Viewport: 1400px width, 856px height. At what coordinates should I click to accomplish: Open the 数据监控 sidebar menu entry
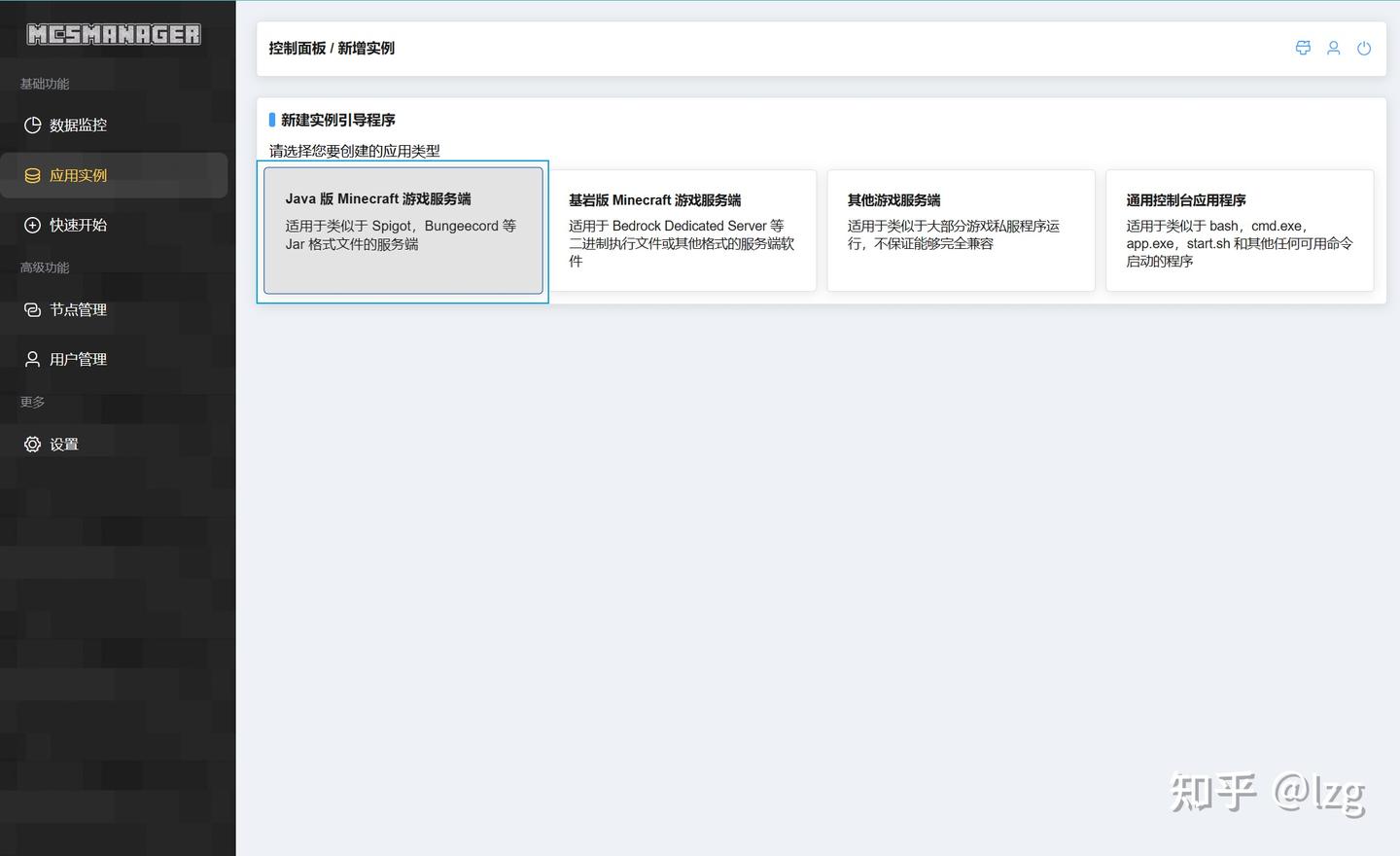pyautogui.click(x=79, y=125)
